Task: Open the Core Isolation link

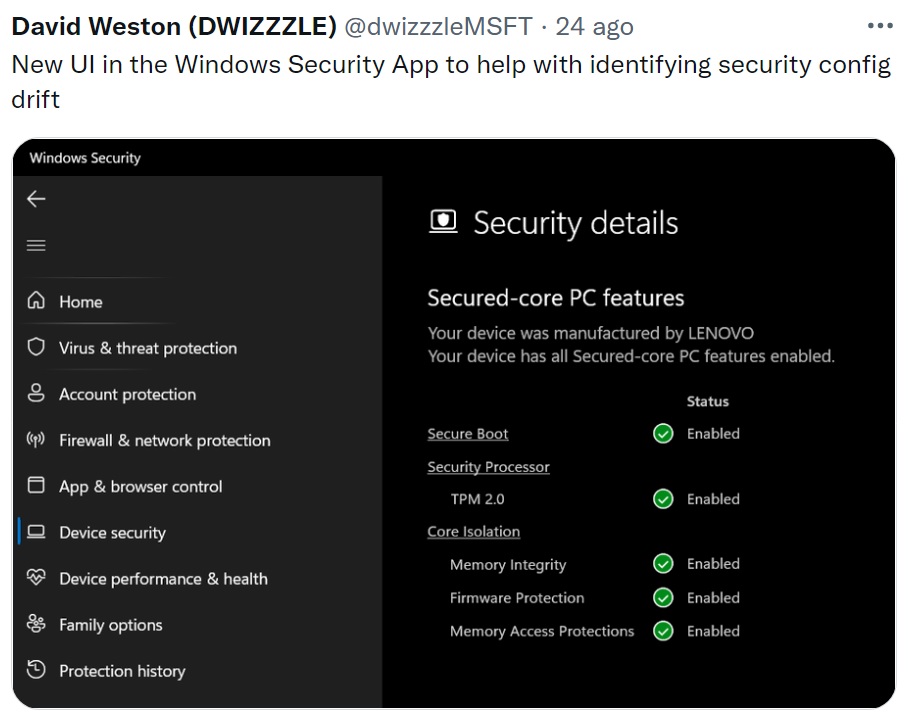Action: (473, 532)
